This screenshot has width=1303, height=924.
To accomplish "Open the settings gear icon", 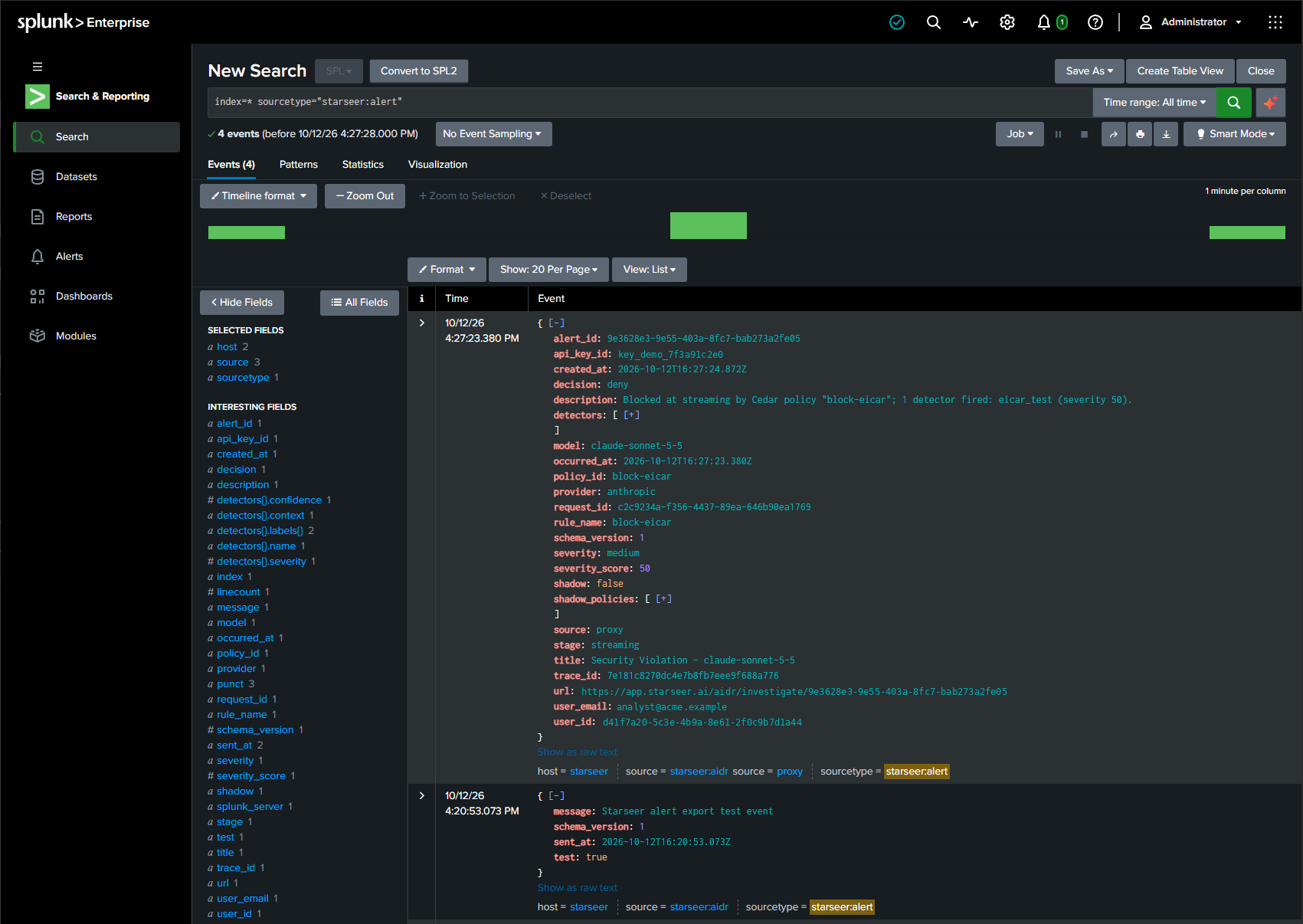I will (x=1007, y=22).
